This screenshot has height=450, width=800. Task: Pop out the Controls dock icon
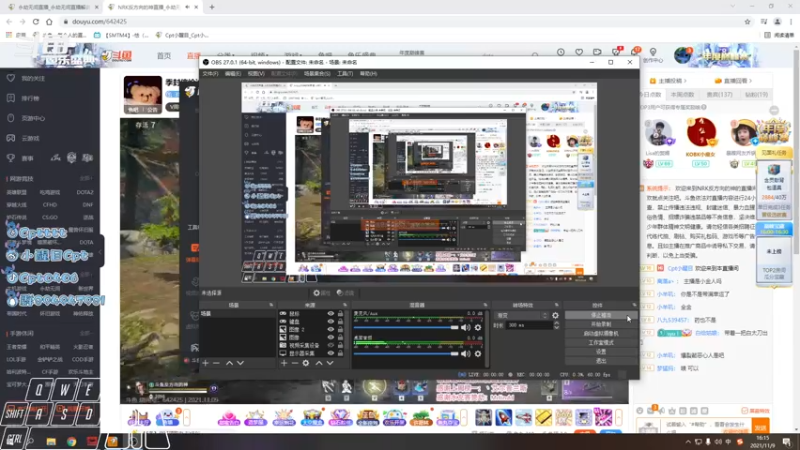(634, 305)
